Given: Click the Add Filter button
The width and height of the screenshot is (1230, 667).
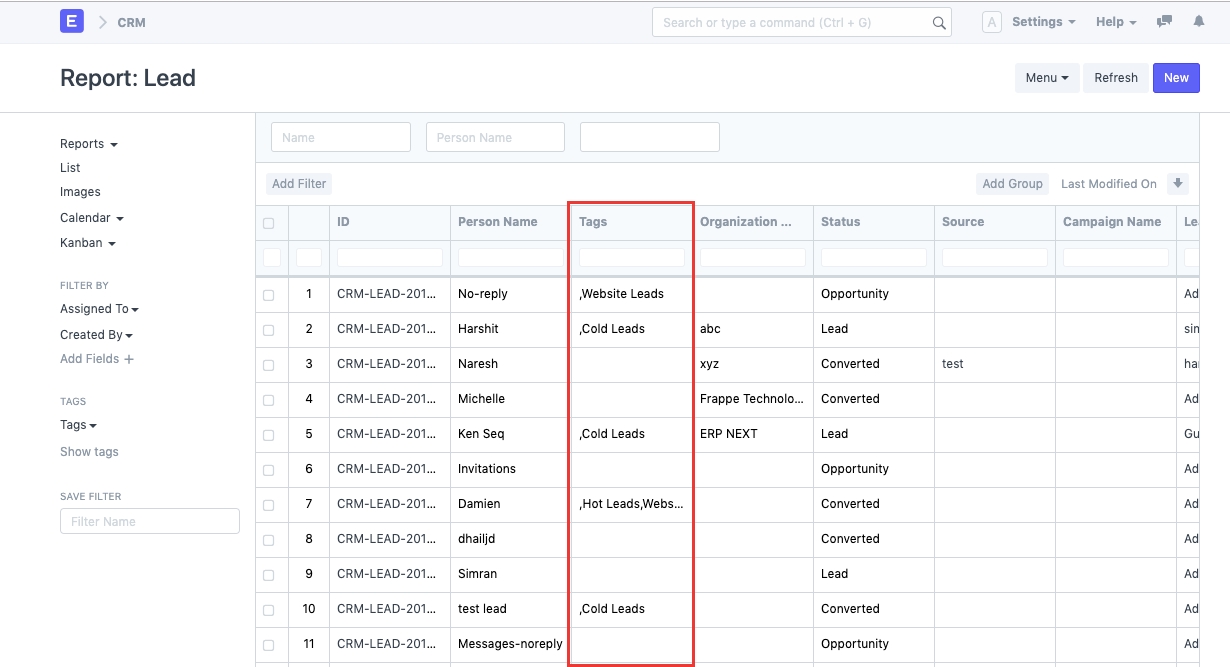Looking at the screenshot, I should tap(299, 184).
